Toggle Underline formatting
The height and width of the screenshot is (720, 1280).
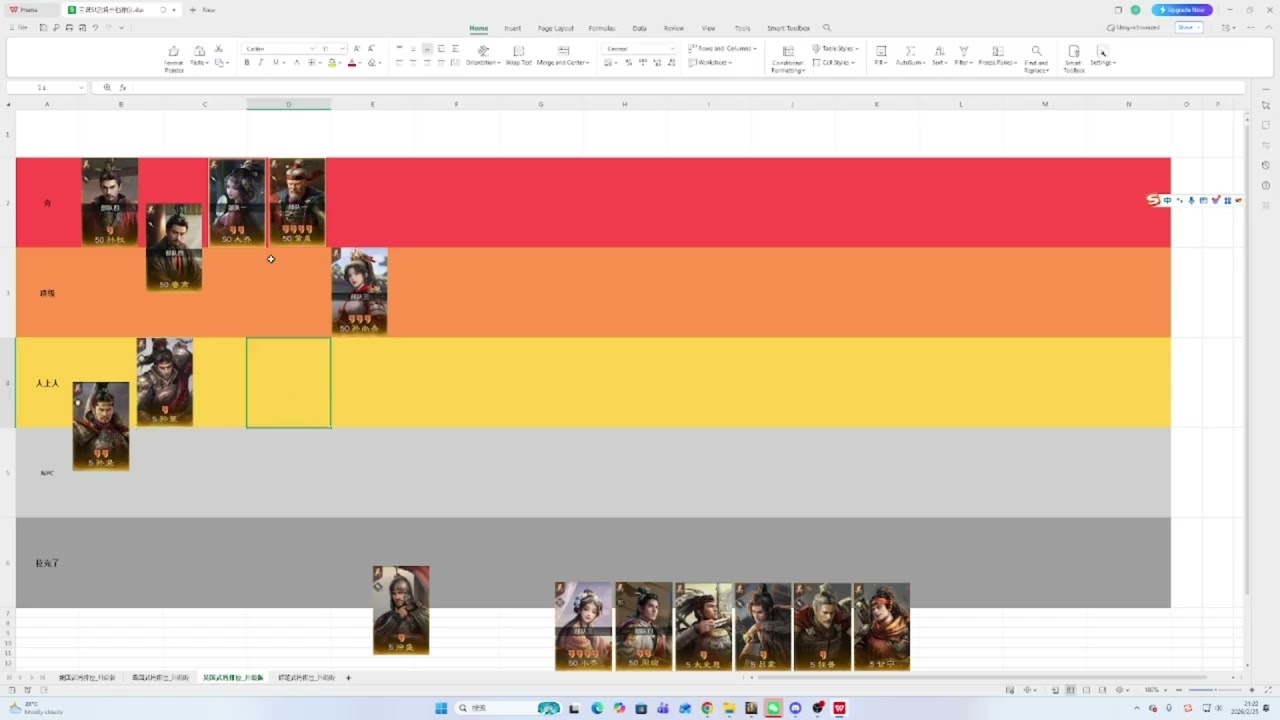point(276,62)
